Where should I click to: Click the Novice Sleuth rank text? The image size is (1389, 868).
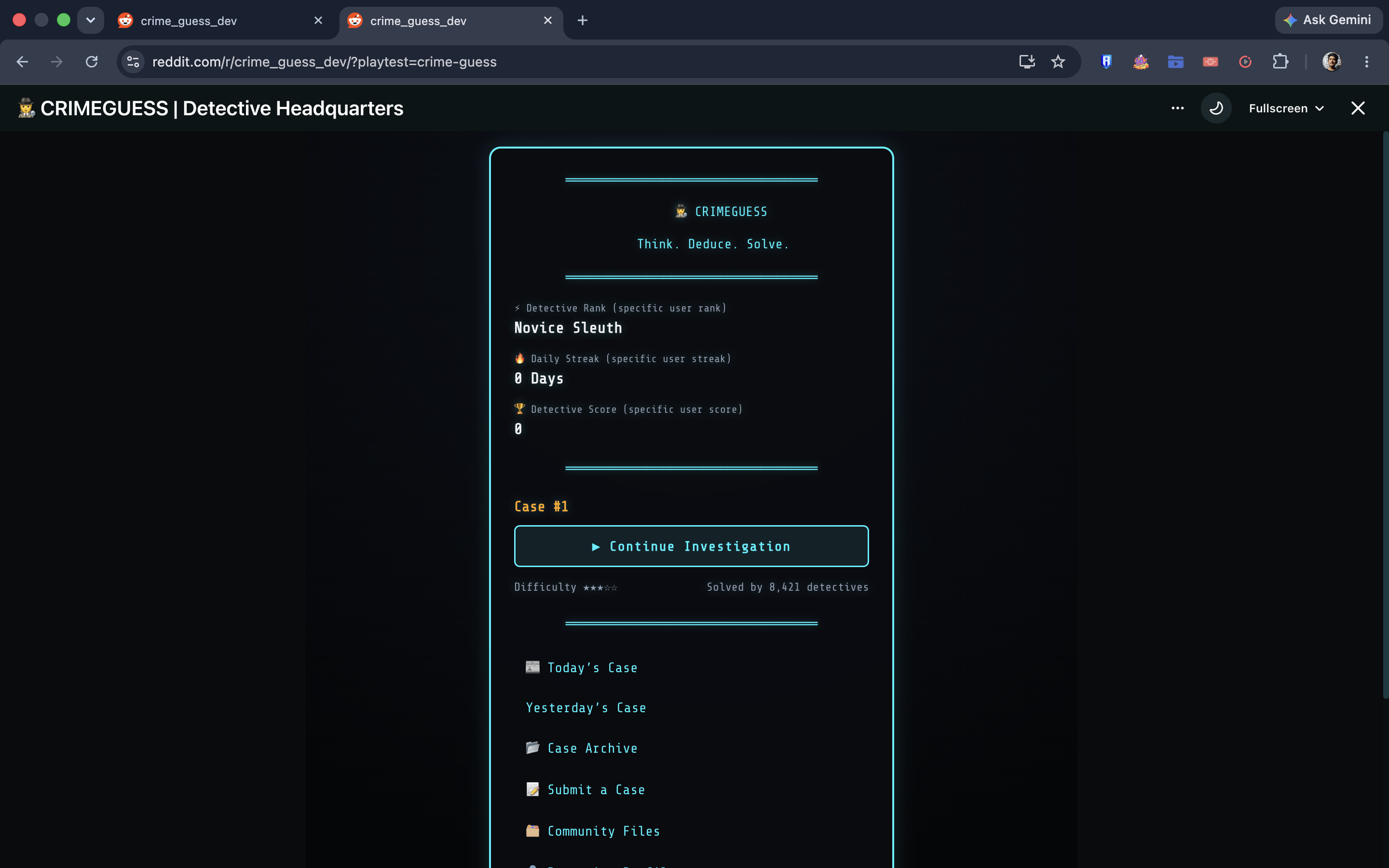568,328
